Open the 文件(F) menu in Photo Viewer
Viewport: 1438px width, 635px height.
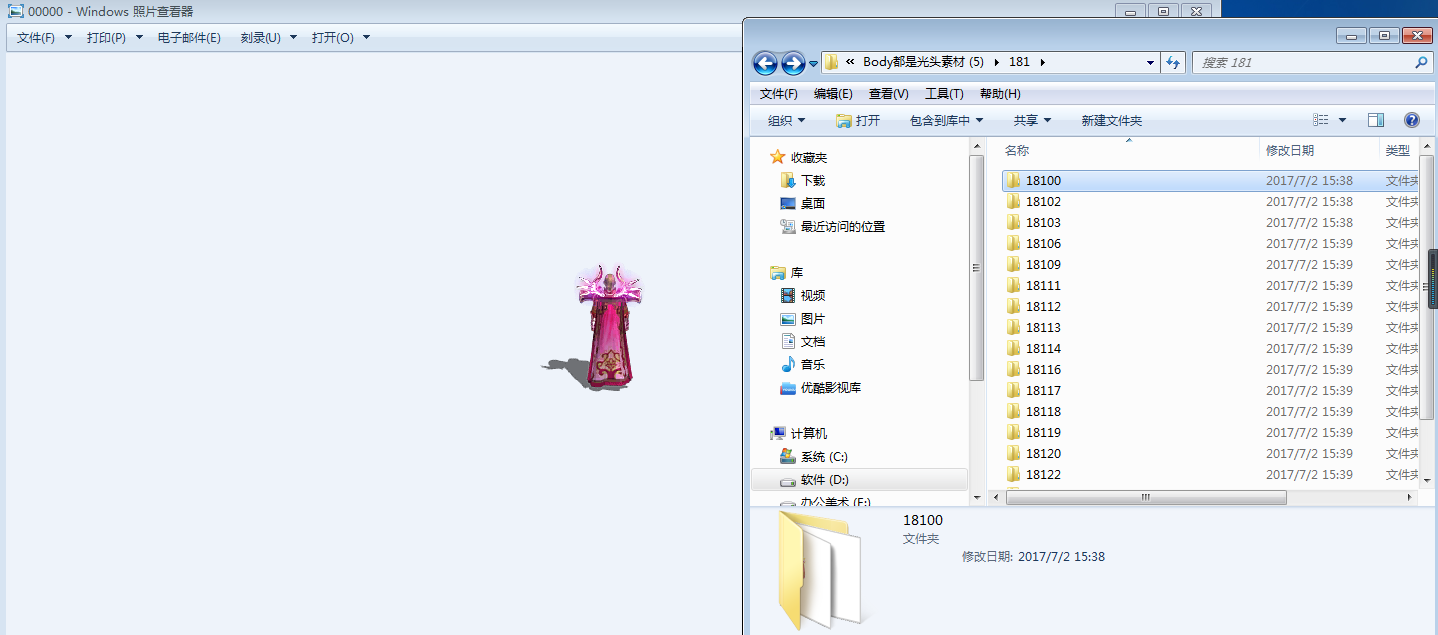click(x=45, y=38)
